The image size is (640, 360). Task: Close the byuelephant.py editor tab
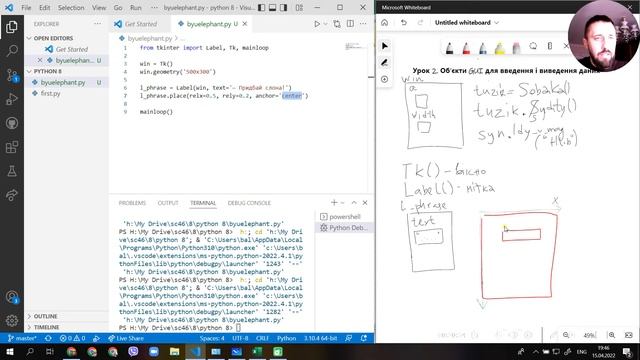245,24
